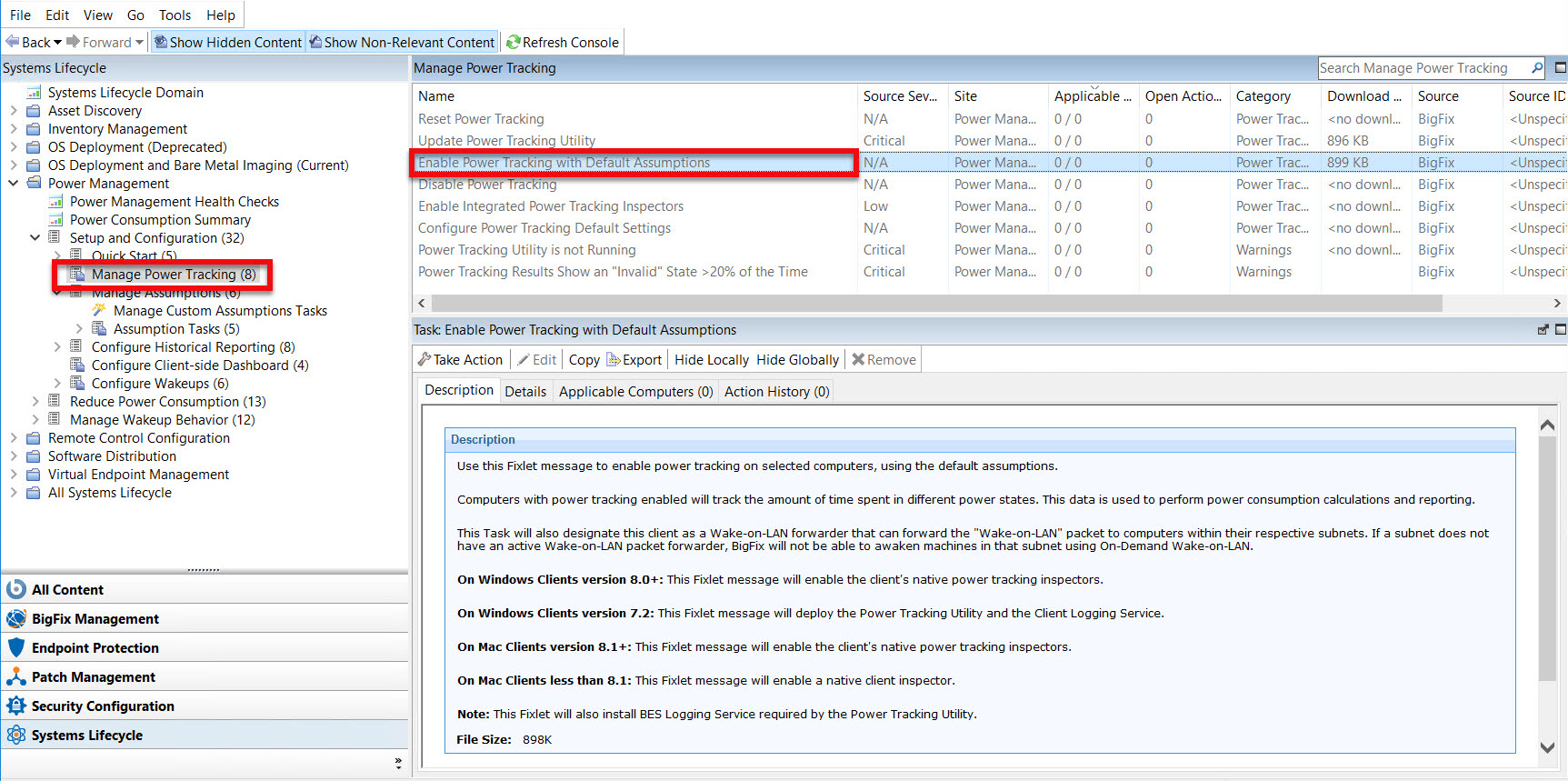Image resolution: width=1568 pixels, height=781 pixels.
Task: Click the Copy button in task toolbar
Action: pos(584,360)
